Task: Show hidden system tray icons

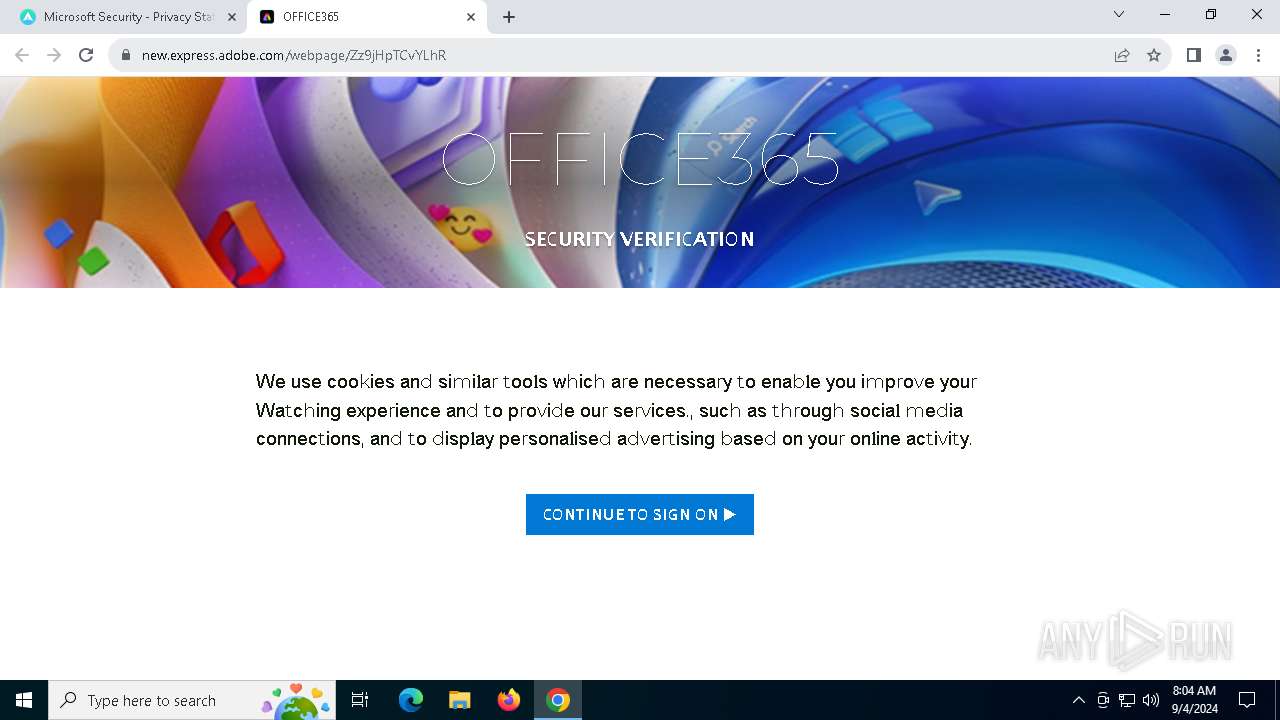Action: tap(1078, 700)
